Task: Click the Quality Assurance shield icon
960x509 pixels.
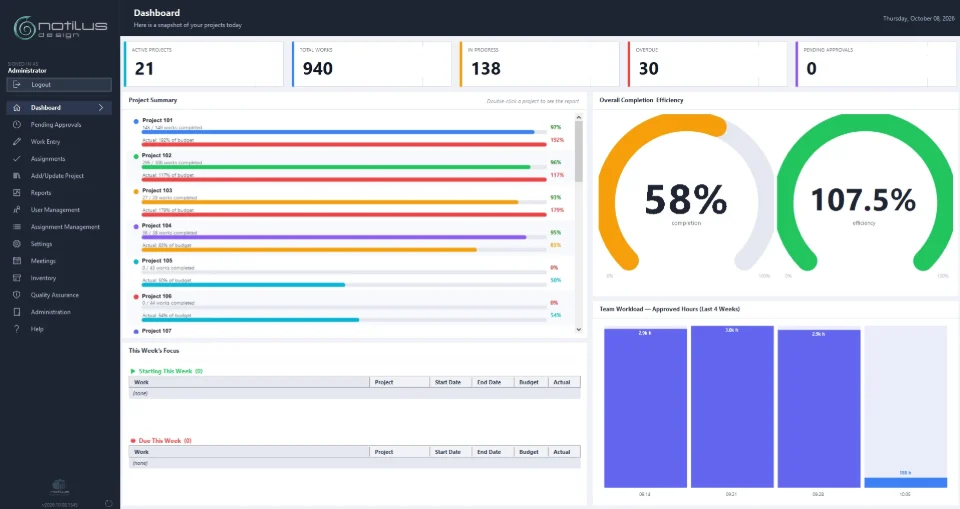Action: point(17,295)
